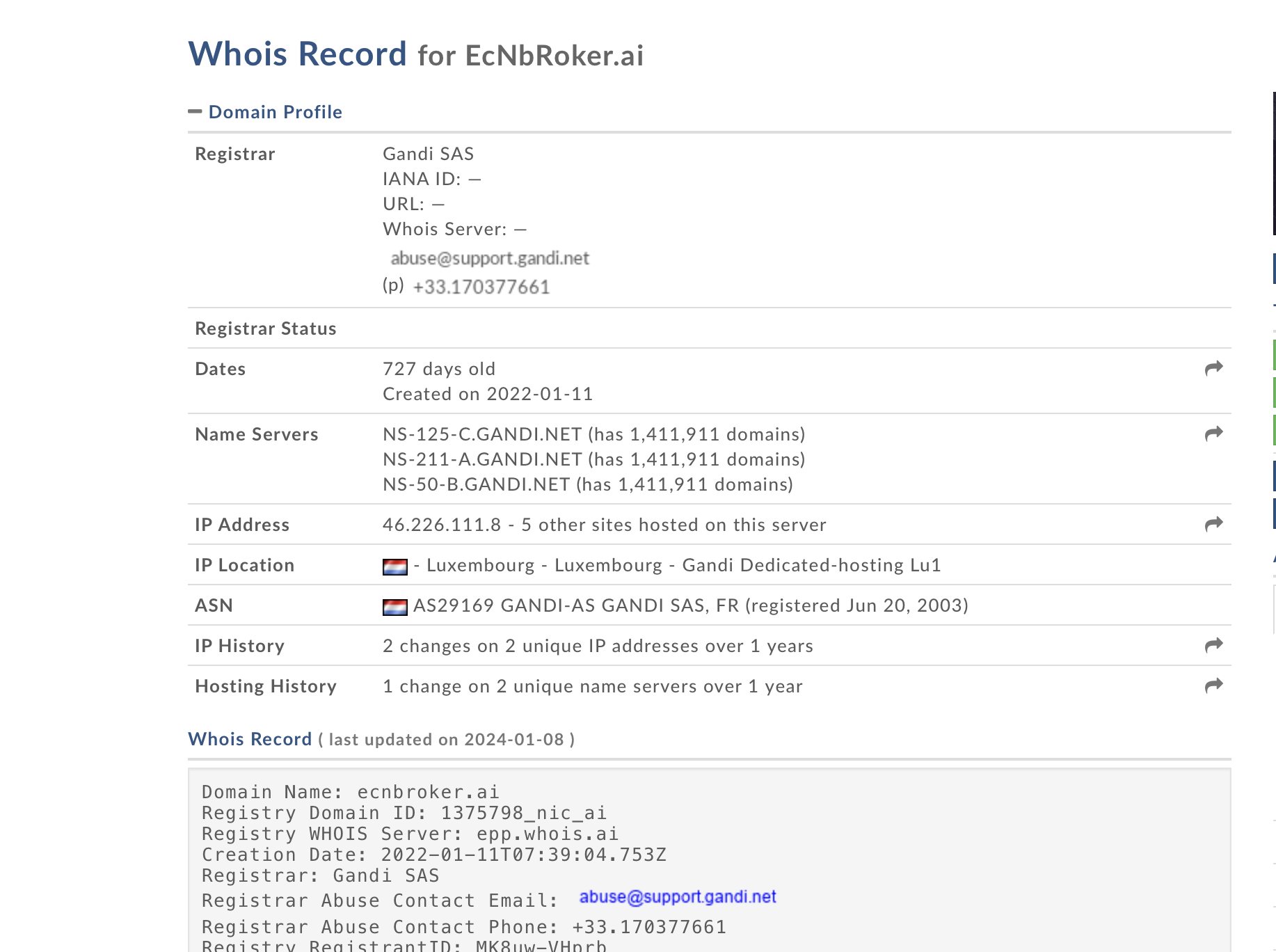Screen dimensions: 1276x952
Task: Click 'Luxembourg - Luxembourg - Gandi Dedicated-hosting Lu1' text
Action: tap(684, 565)
